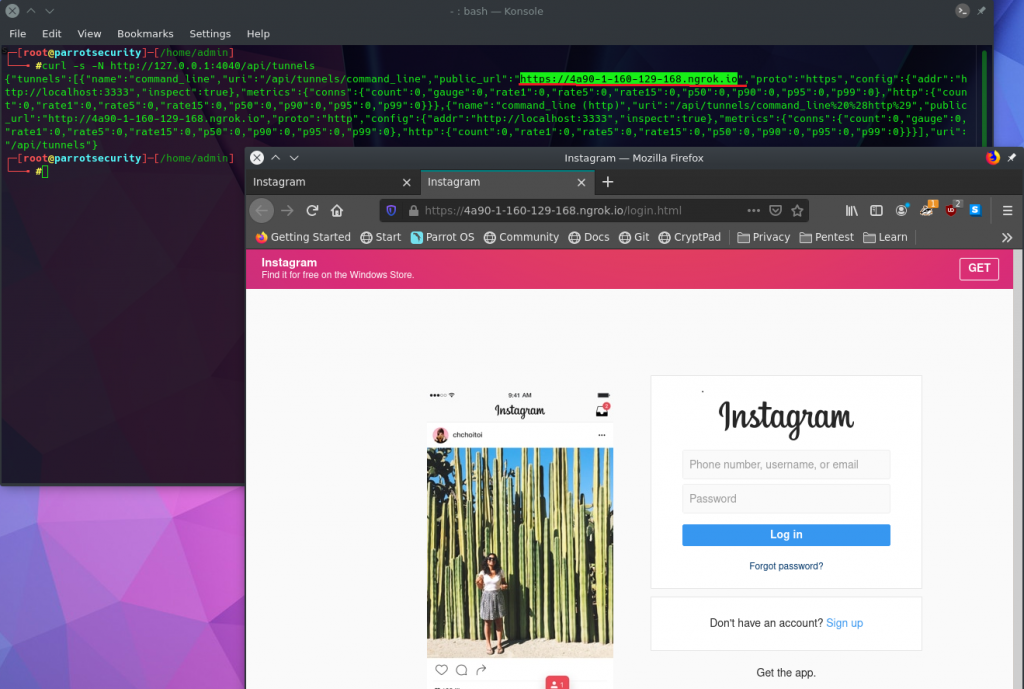Open the Sign up link
The image size is (1024, 689).
844,623
